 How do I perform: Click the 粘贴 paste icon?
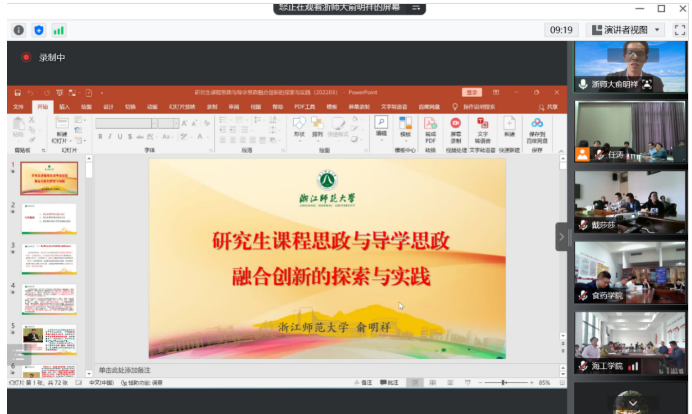(x=18, y=126)
